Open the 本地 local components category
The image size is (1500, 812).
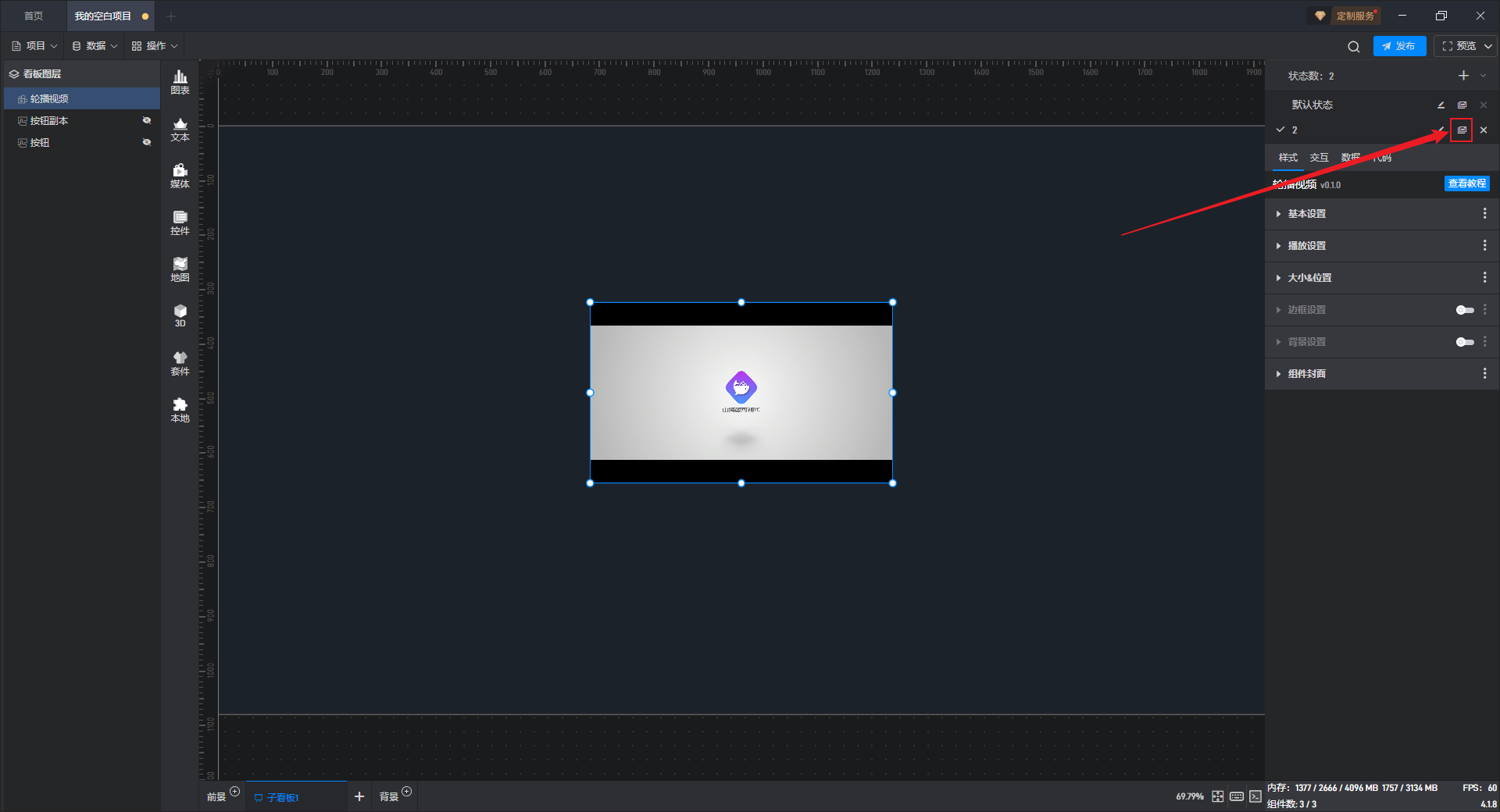pos(180,410)
